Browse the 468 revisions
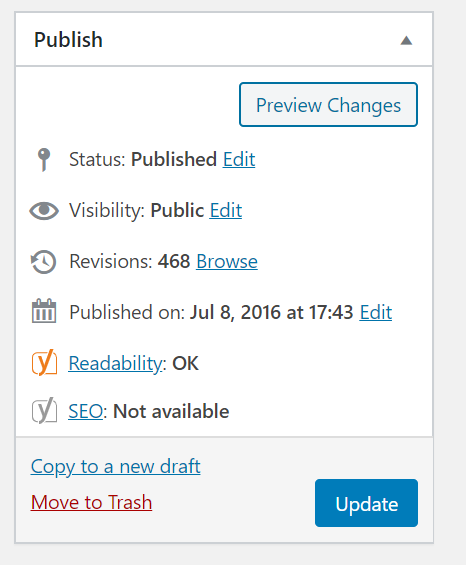Viewport: 466px width, 565px height. click(x=227, y=261)
